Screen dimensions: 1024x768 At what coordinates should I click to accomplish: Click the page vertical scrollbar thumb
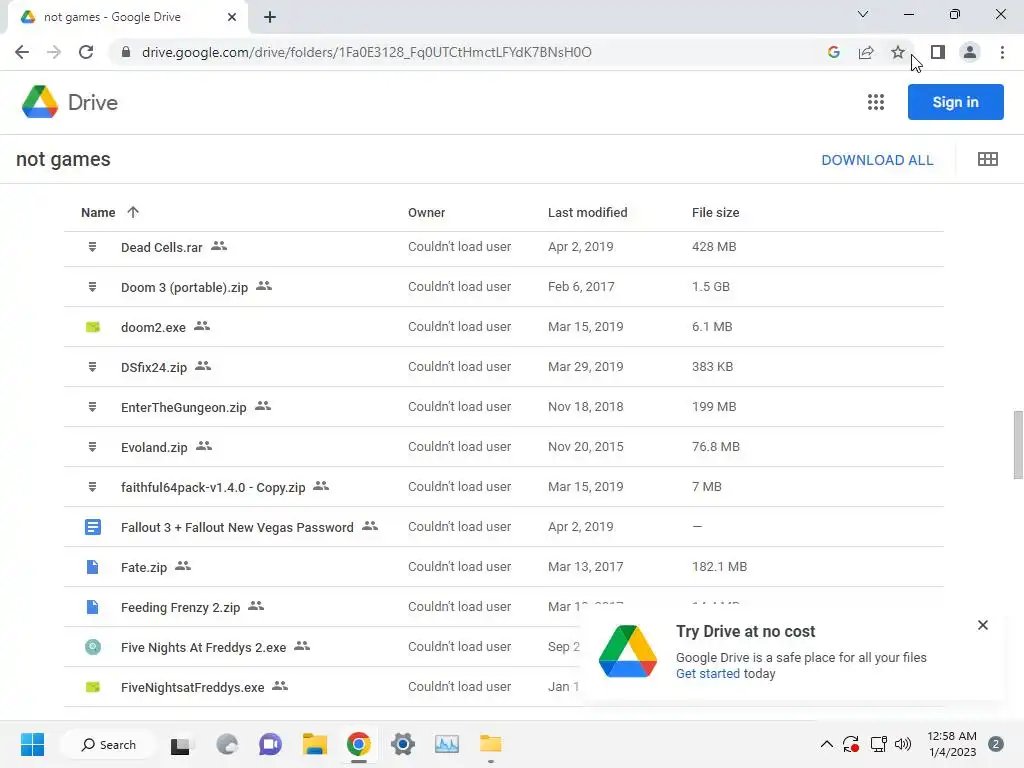click(x=1017, y=445)
